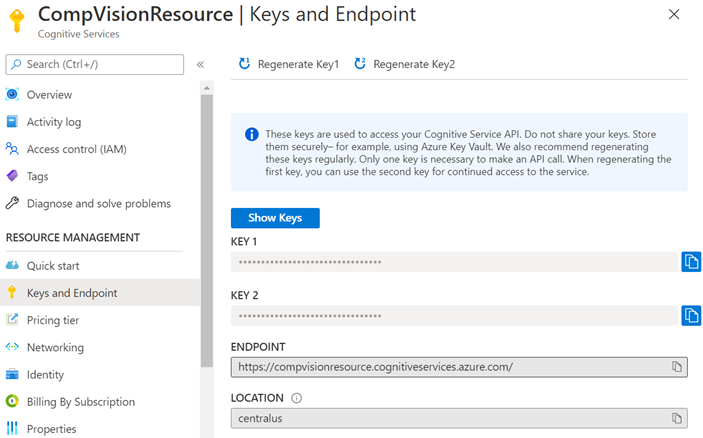Click the blue info icon in notice banner

point(252,134)
